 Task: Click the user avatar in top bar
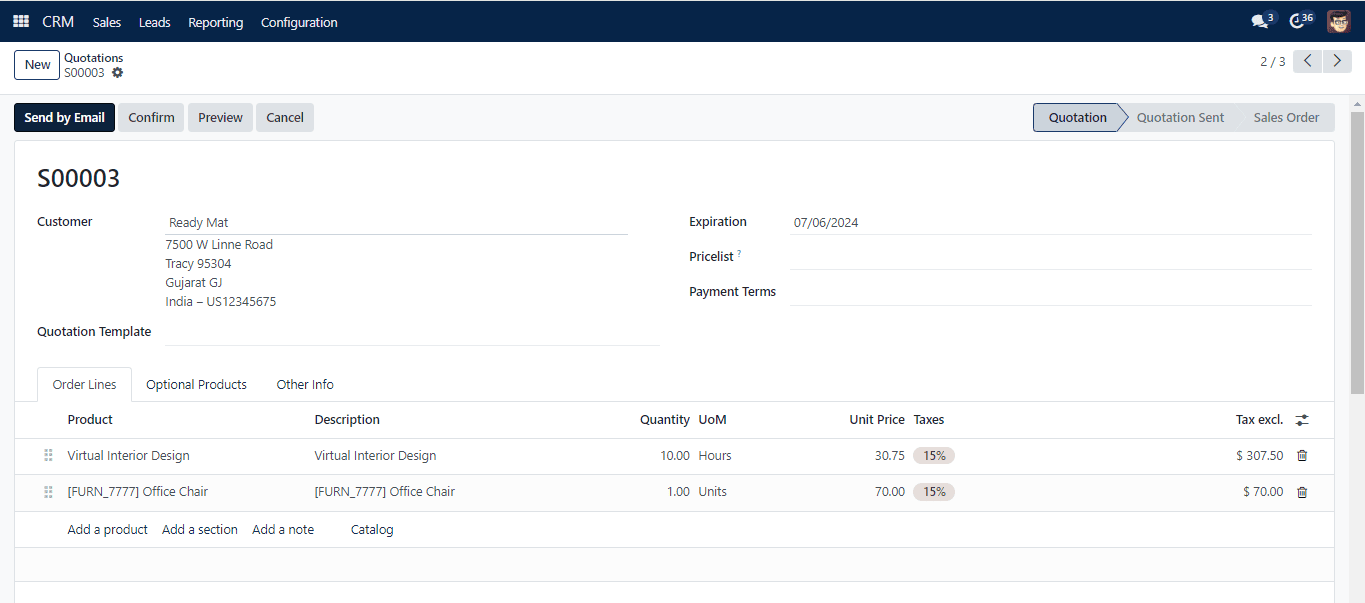tap(1338, 21)
